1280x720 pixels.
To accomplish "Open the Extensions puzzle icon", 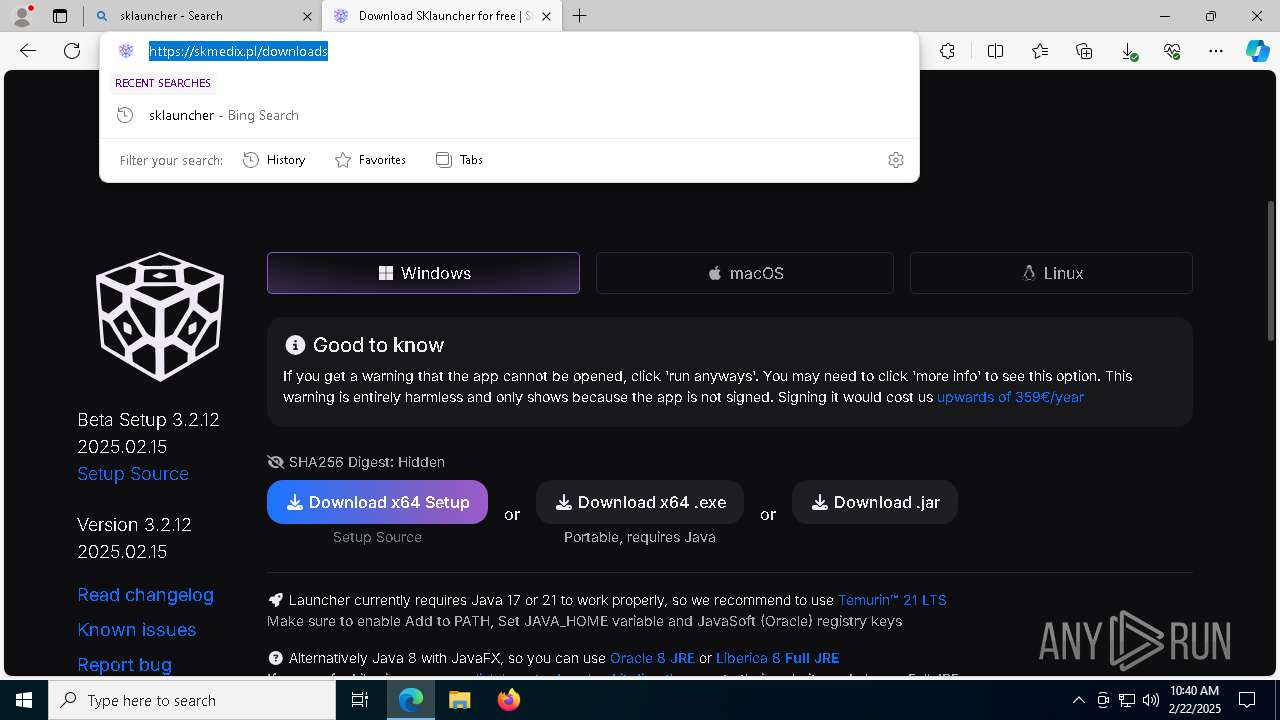I will [x=947, y=51].
